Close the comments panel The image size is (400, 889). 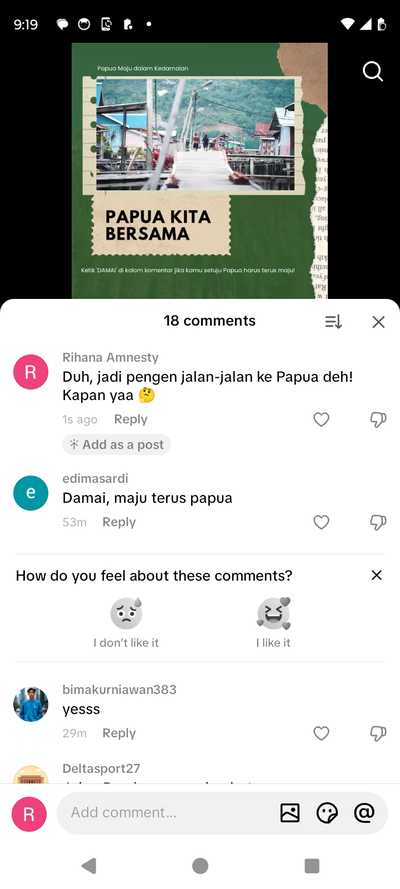378,322
